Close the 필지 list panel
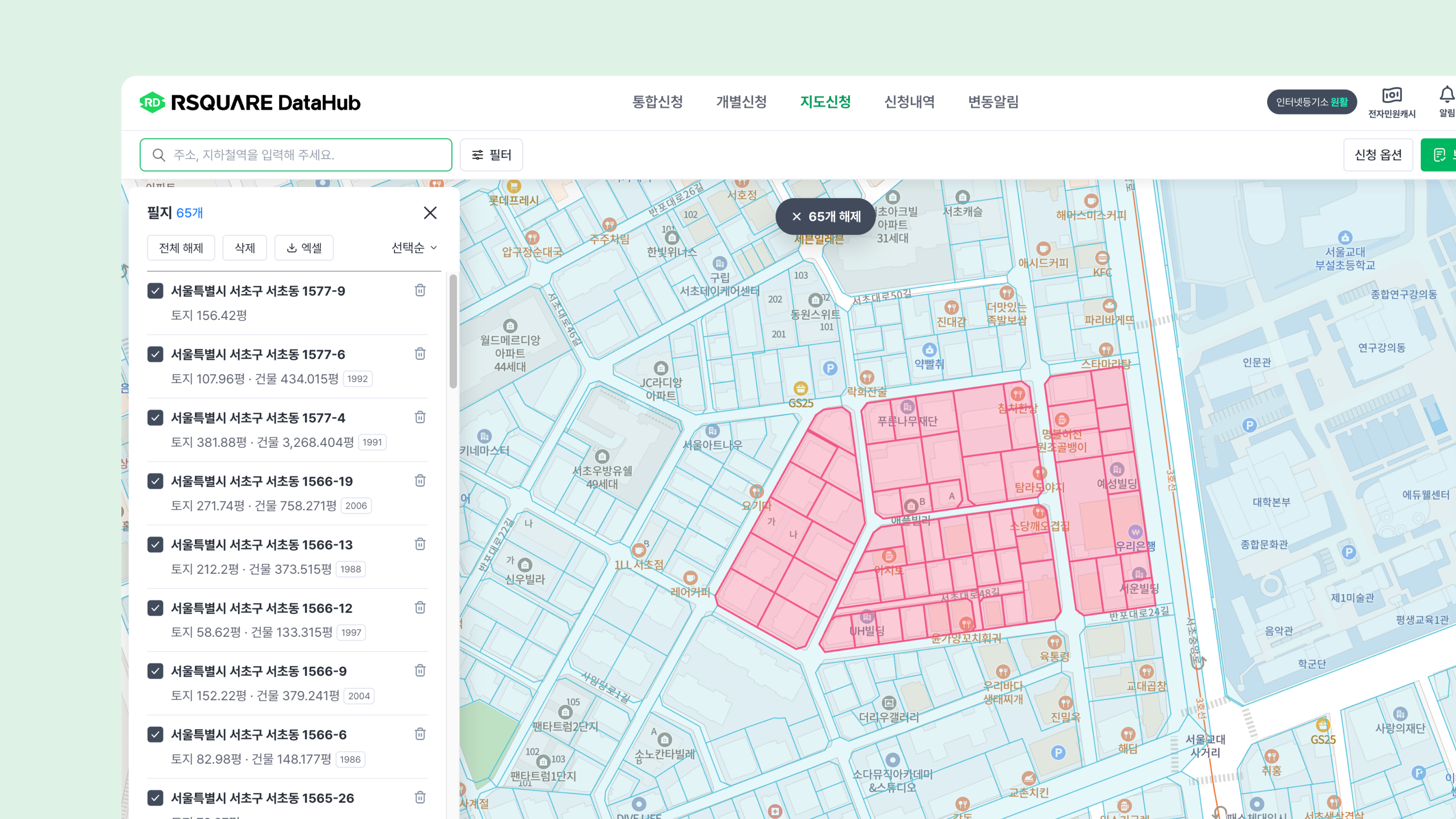 (x=430, y=212)
